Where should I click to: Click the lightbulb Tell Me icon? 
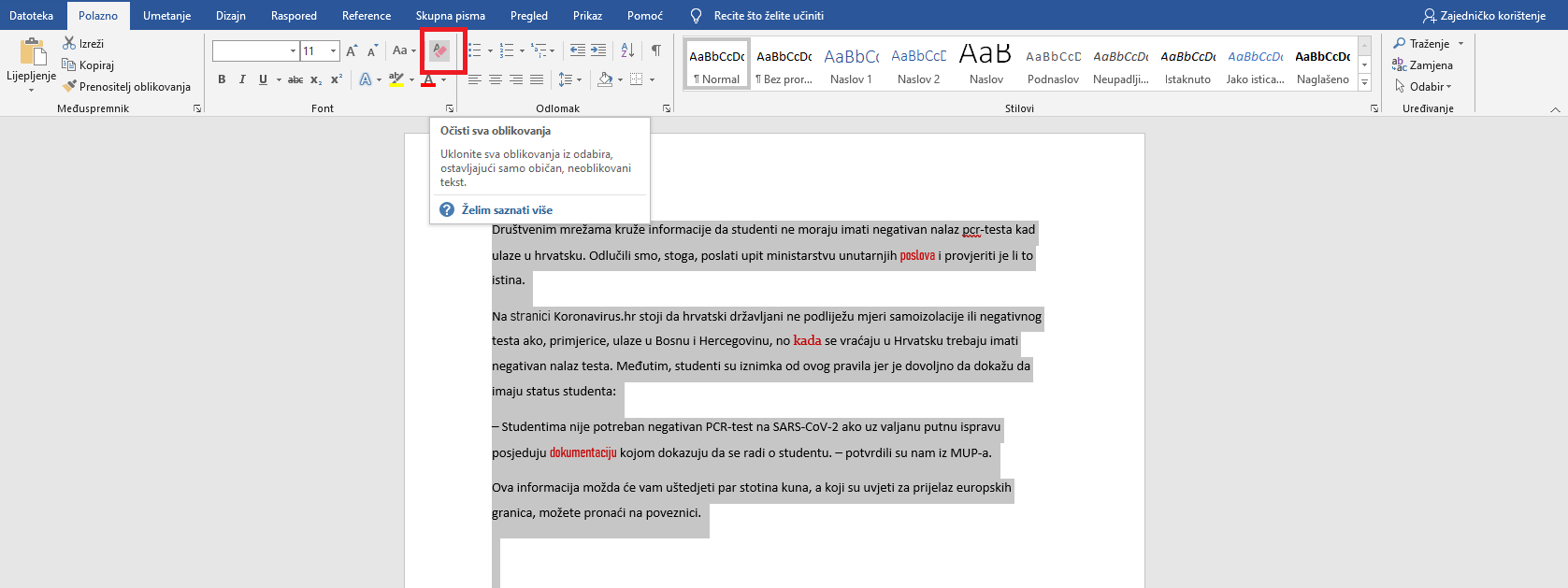coord(696,16)
